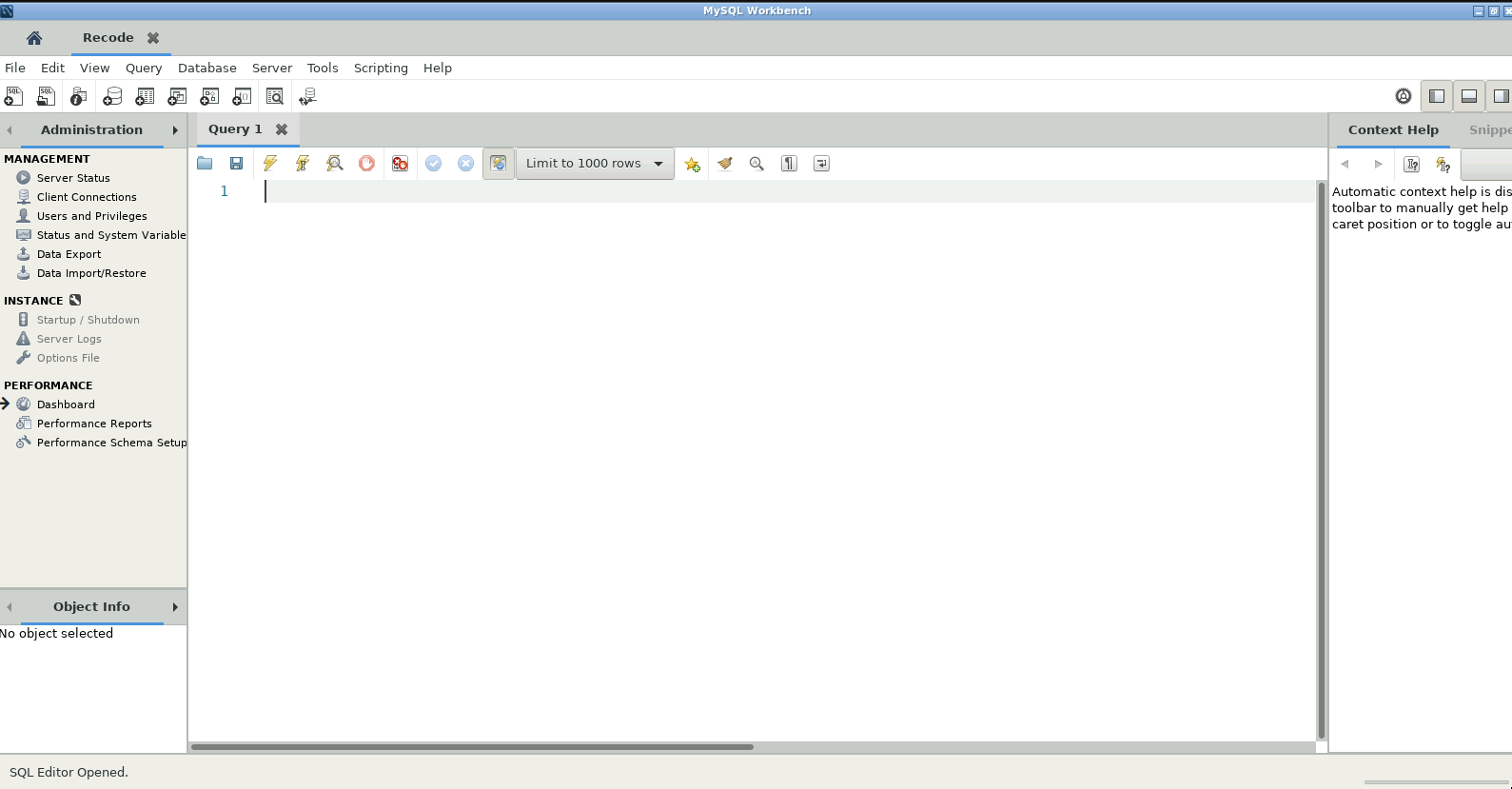Viewport: 1512px width, 789px height.
Task: Toggle the bottom output panel
Action: click(x=1469, y=96)
